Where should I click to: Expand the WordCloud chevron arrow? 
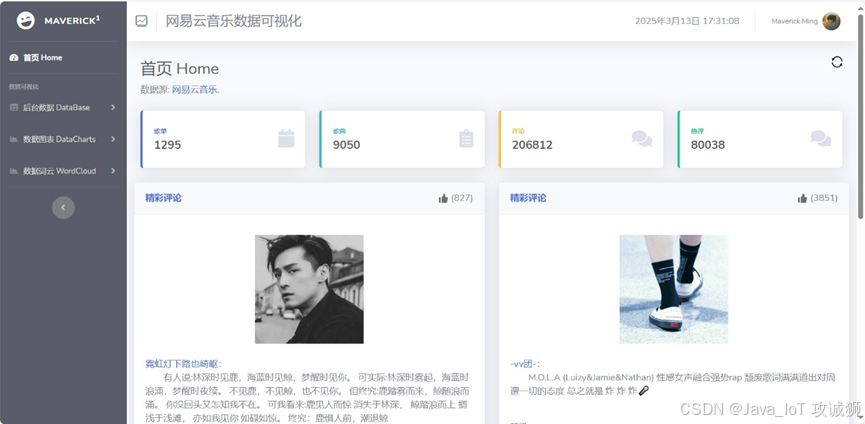pyautogui.click(x=113, y=171)
